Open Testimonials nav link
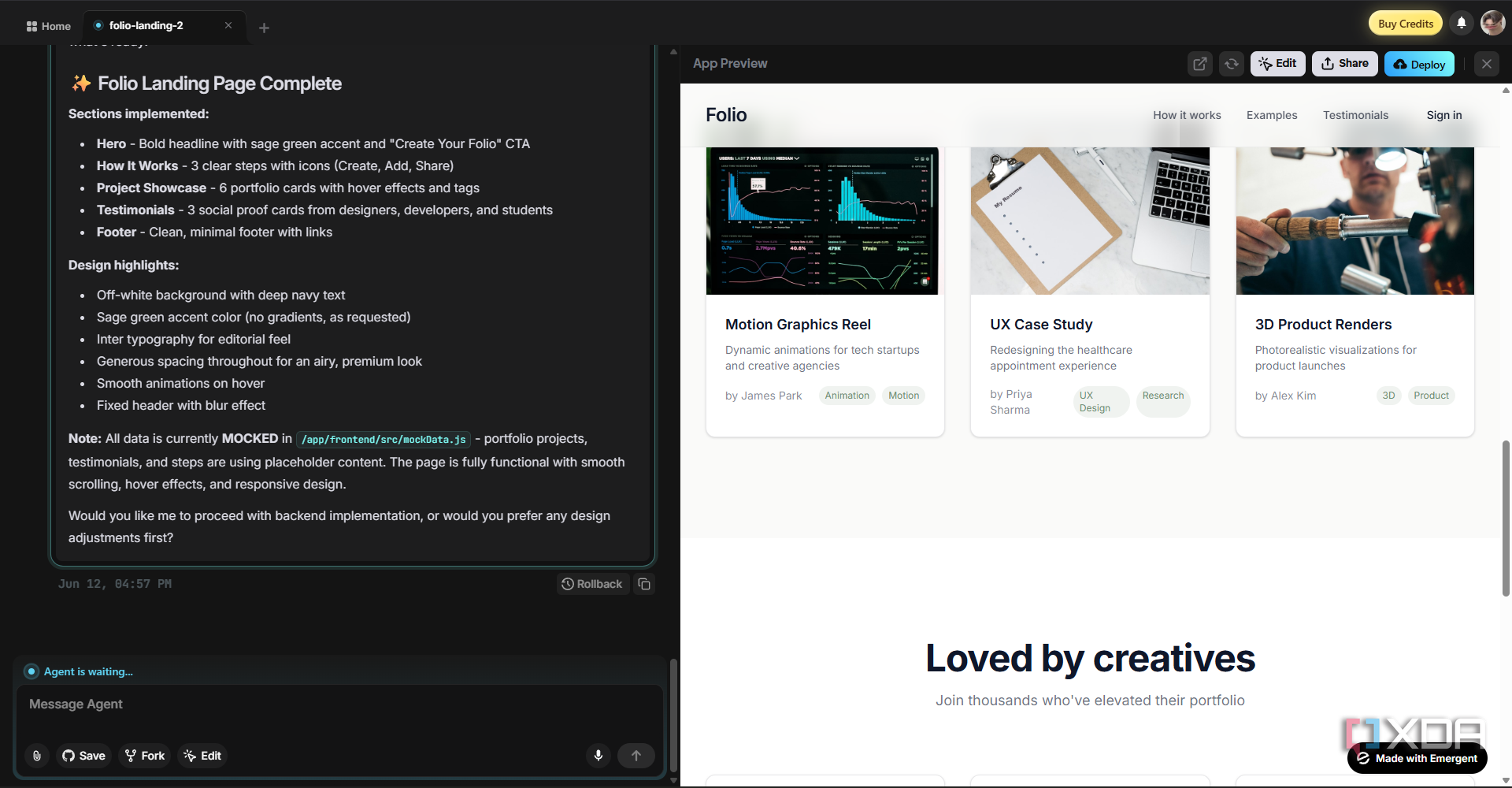 point(1355,115)
